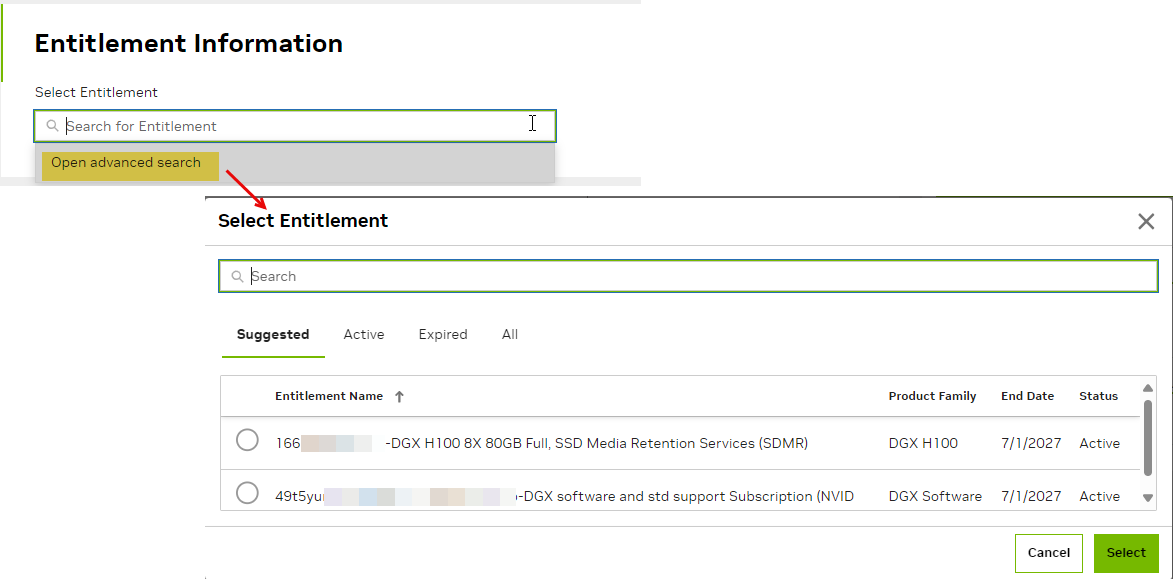Close the Select Entitlement dialog
This screenshot has height=579, width=1173.
click(x=1146, y=221)
